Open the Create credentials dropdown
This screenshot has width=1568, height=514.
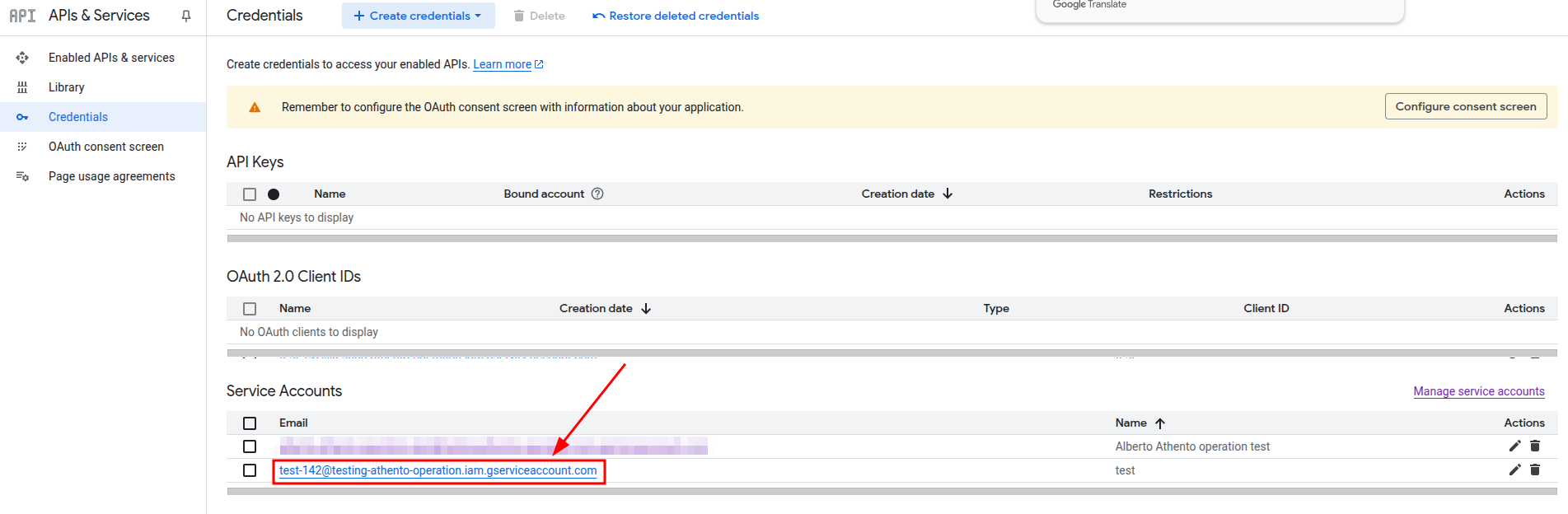pyautogui.click(x=418, y=16)
